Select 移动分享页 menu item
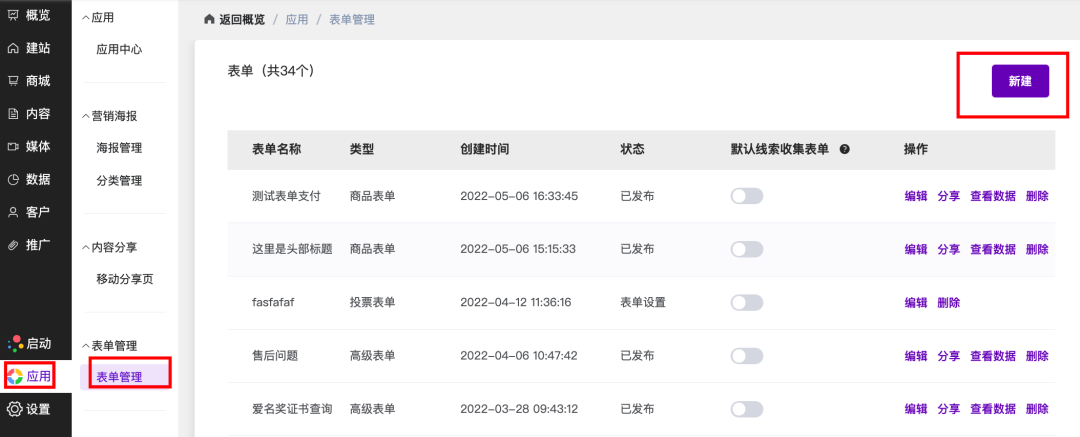1080x437 pixels. [124, 279]
